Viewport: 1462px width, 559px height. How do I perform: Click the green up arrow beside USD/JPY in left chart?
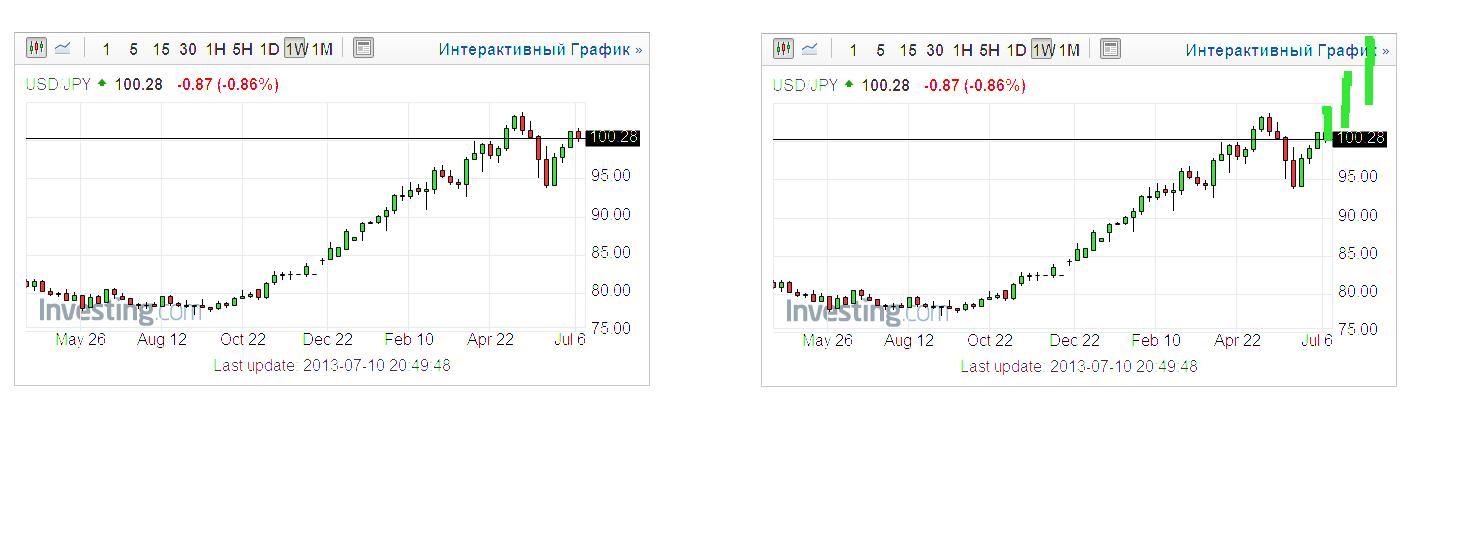101,84
